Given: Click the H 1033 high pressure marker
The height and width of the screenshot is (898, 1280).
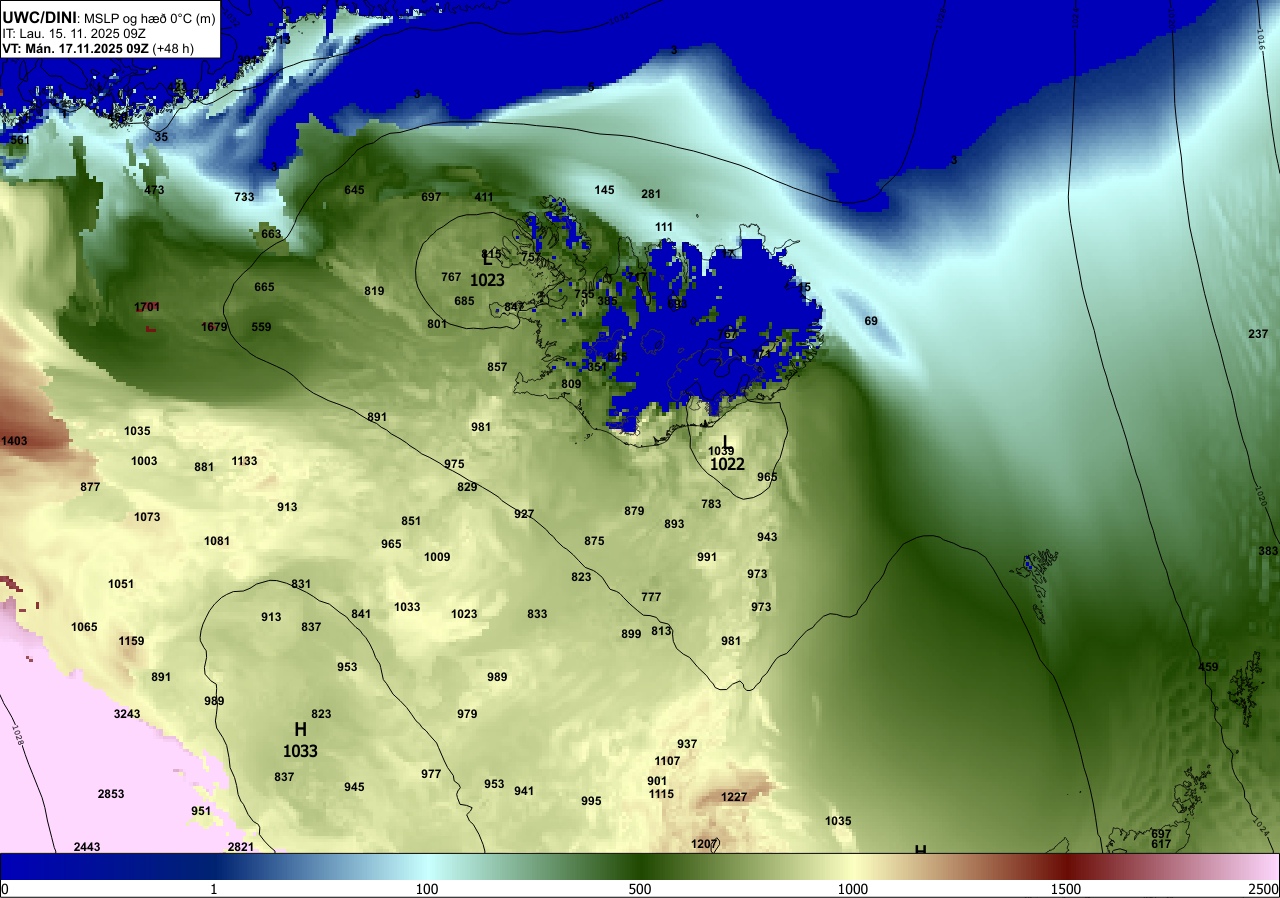Looking at the screenshot, I should coord(300,740).
